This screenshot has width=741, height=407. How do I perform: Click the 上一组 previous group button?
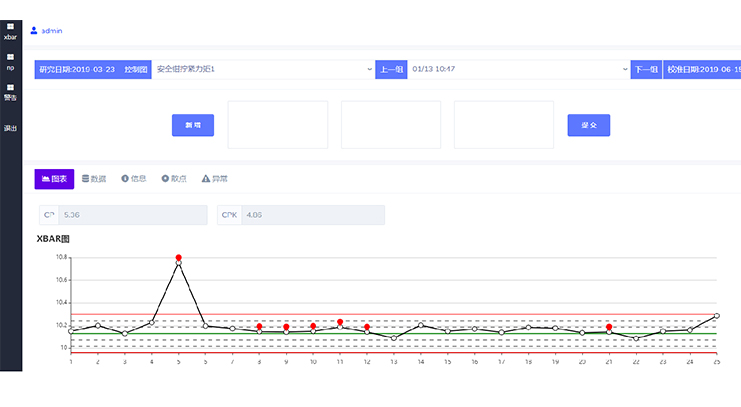[x=391, y=70]
